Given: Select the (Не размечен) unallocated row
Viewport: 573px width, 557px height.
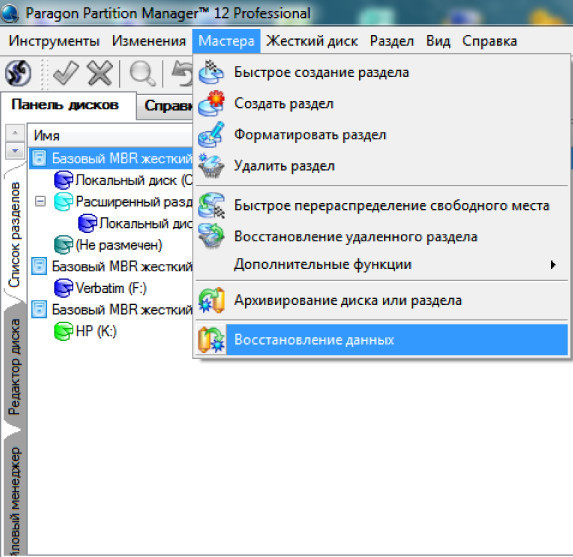Looking at the screenshot, I should coord(108,245).
